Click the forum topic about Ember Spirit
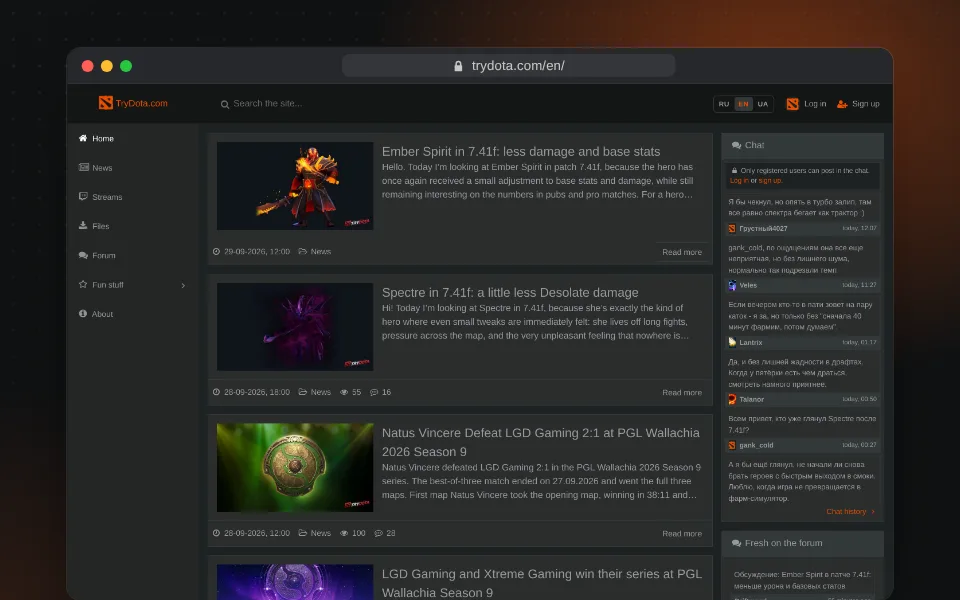This screenshot has width=960, height=600. point(802,580)
